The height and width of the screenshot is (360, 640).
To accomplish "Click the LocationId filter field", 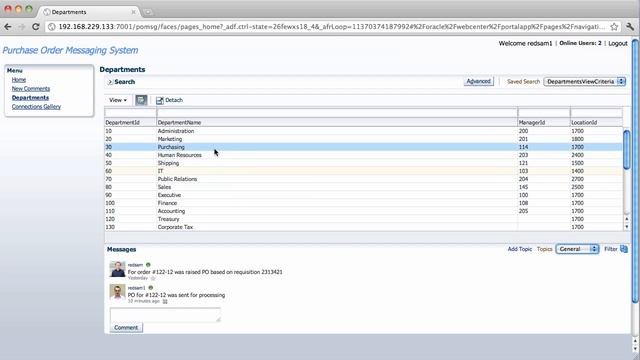I will click(596, 113).
